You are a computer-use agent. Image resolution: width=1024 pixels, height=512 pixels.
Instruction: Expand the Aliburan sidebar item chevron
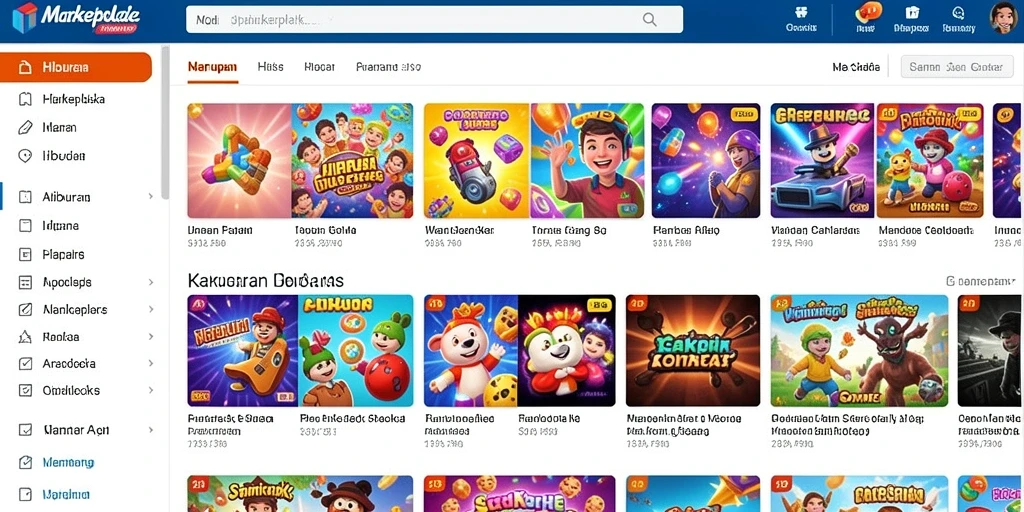(x=151, y=197)
